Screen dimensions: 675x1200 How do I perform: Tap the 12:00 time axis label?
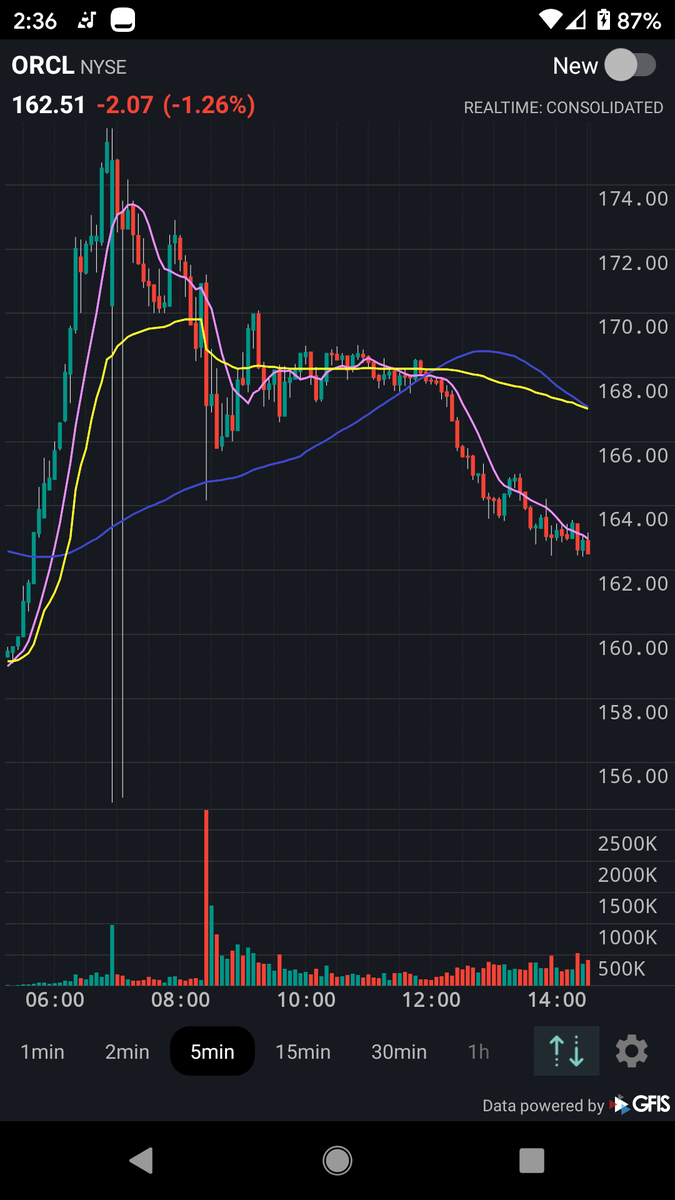pyautogui.click(x=431, y=999)
